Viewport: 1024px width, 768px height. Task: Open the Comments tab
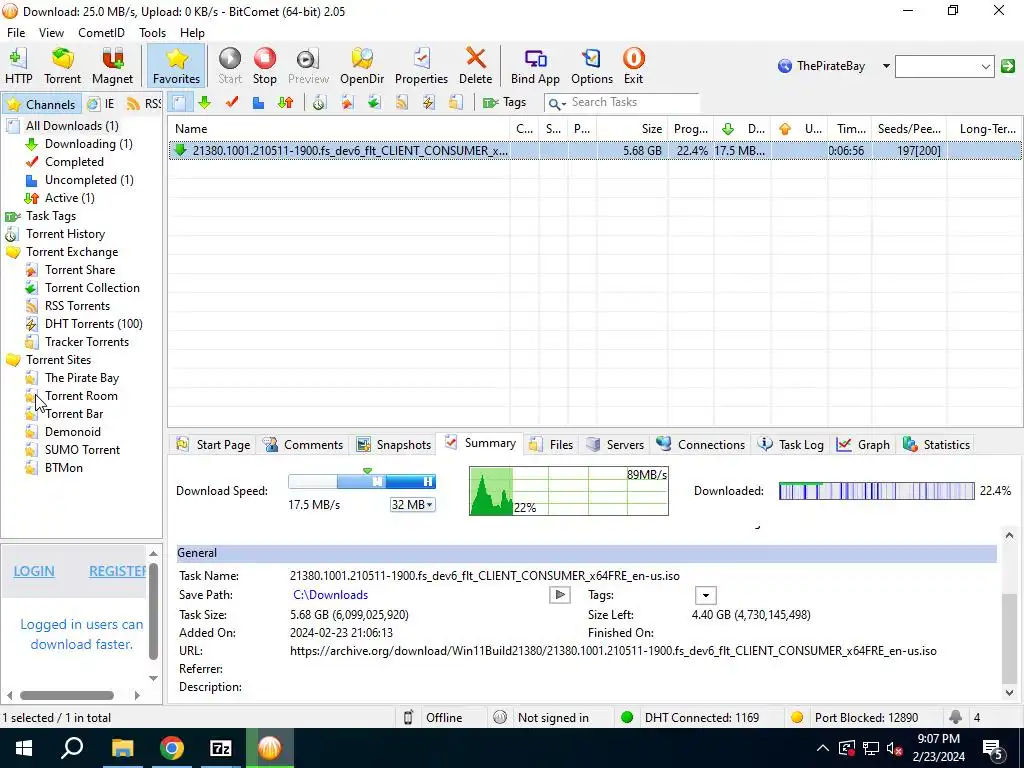303,445
